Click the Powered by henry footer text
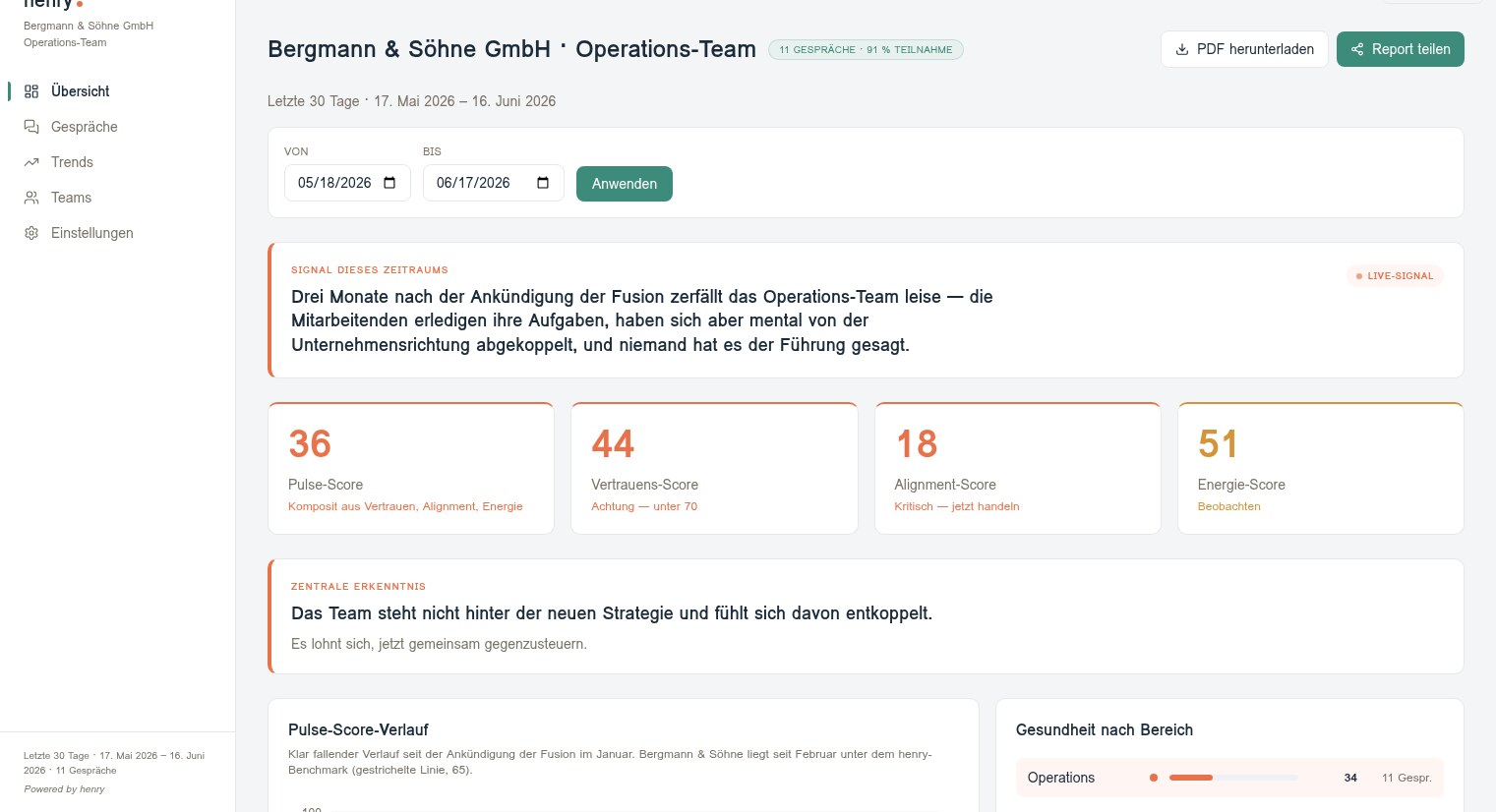 point(64,789)
